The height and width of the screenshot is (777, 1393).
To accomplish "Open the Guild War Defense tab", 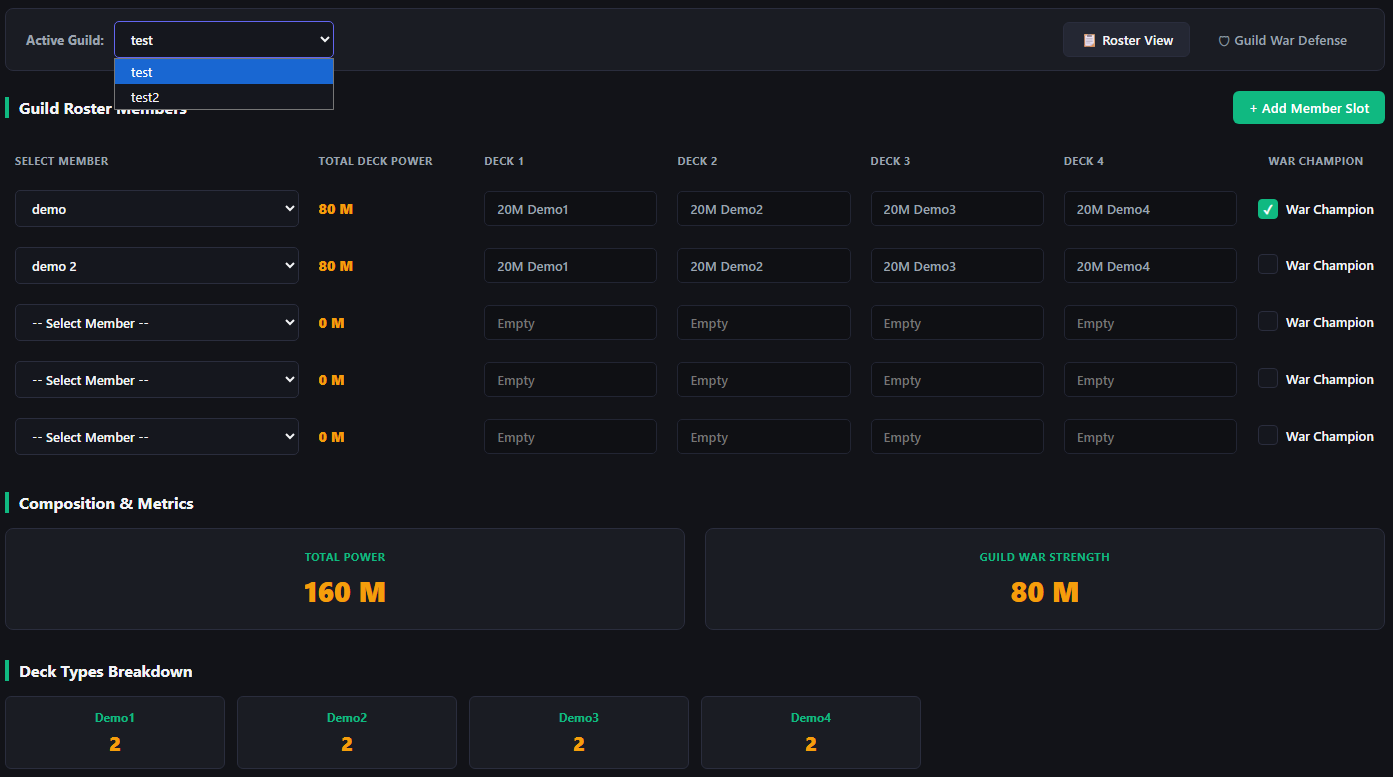I will [x=1282, y=40].
